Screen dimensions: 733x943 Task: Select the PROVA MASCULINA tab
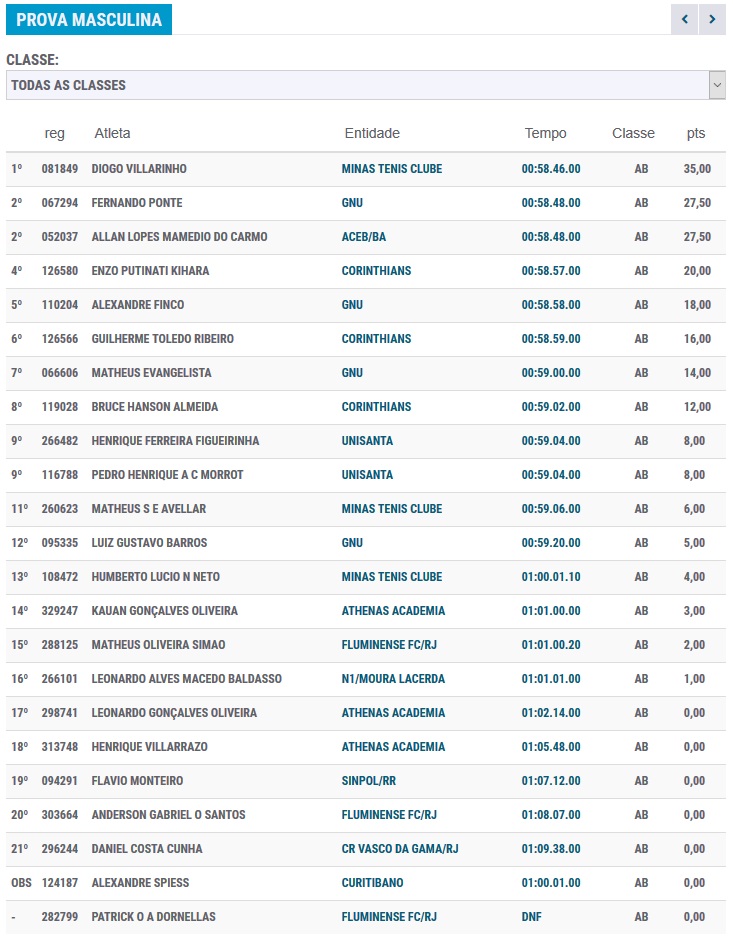[x=89, y=20]
